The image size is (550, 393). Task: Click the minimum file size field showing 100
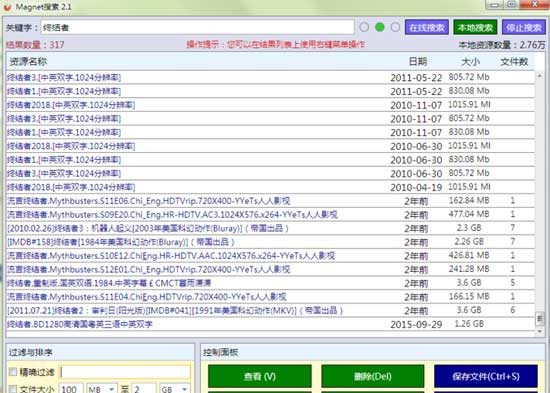pyautogui.click(x=71, y=389)
